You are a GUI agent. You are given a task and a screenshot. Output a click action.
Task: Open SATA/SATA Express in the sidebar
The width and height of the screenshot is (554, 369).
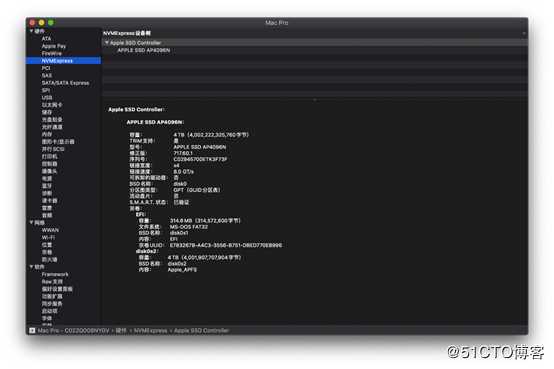point(65,83)
